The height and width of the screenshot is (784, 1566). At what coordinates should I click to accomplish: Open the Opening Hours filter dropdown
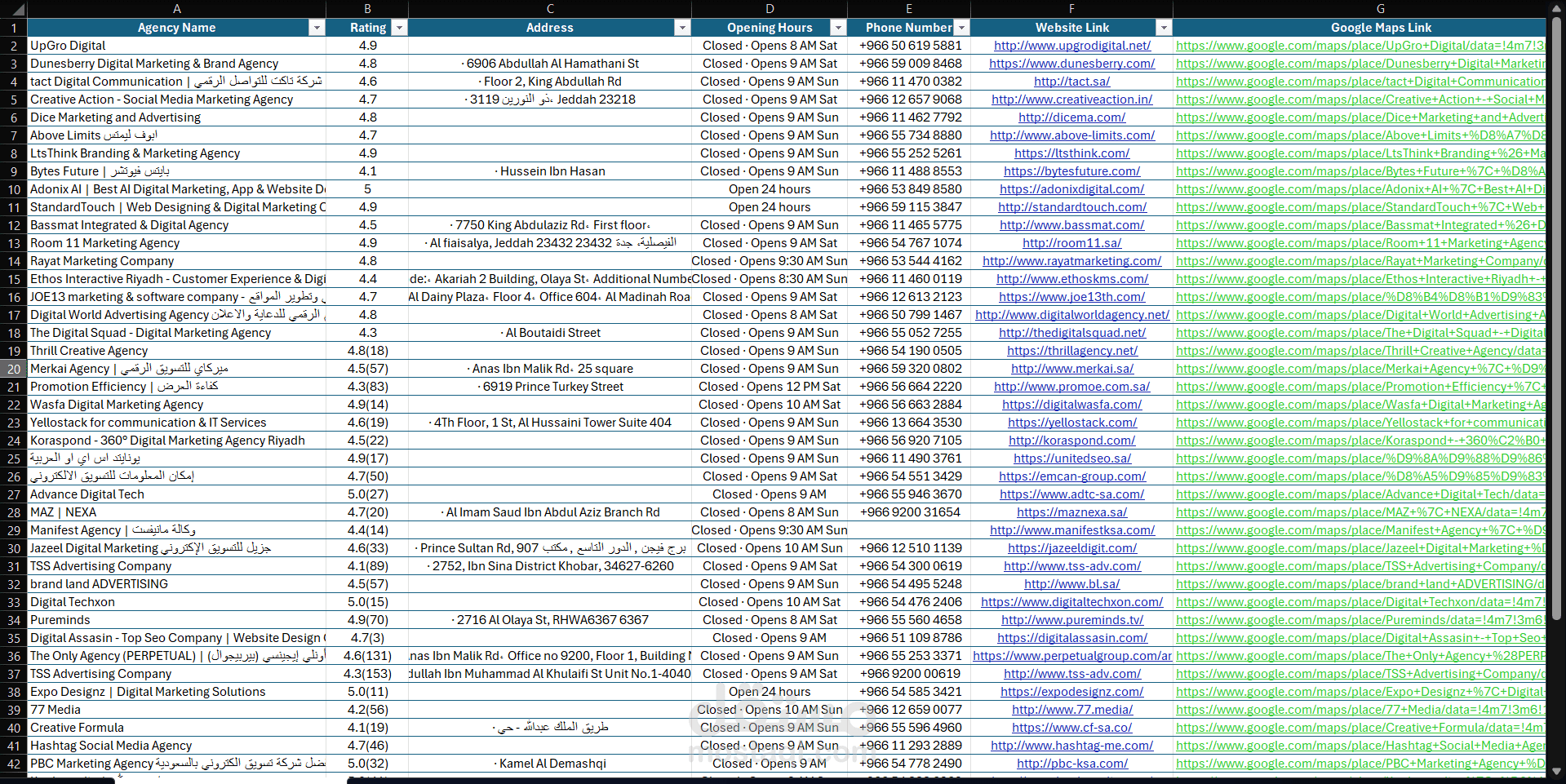(838, 28)
